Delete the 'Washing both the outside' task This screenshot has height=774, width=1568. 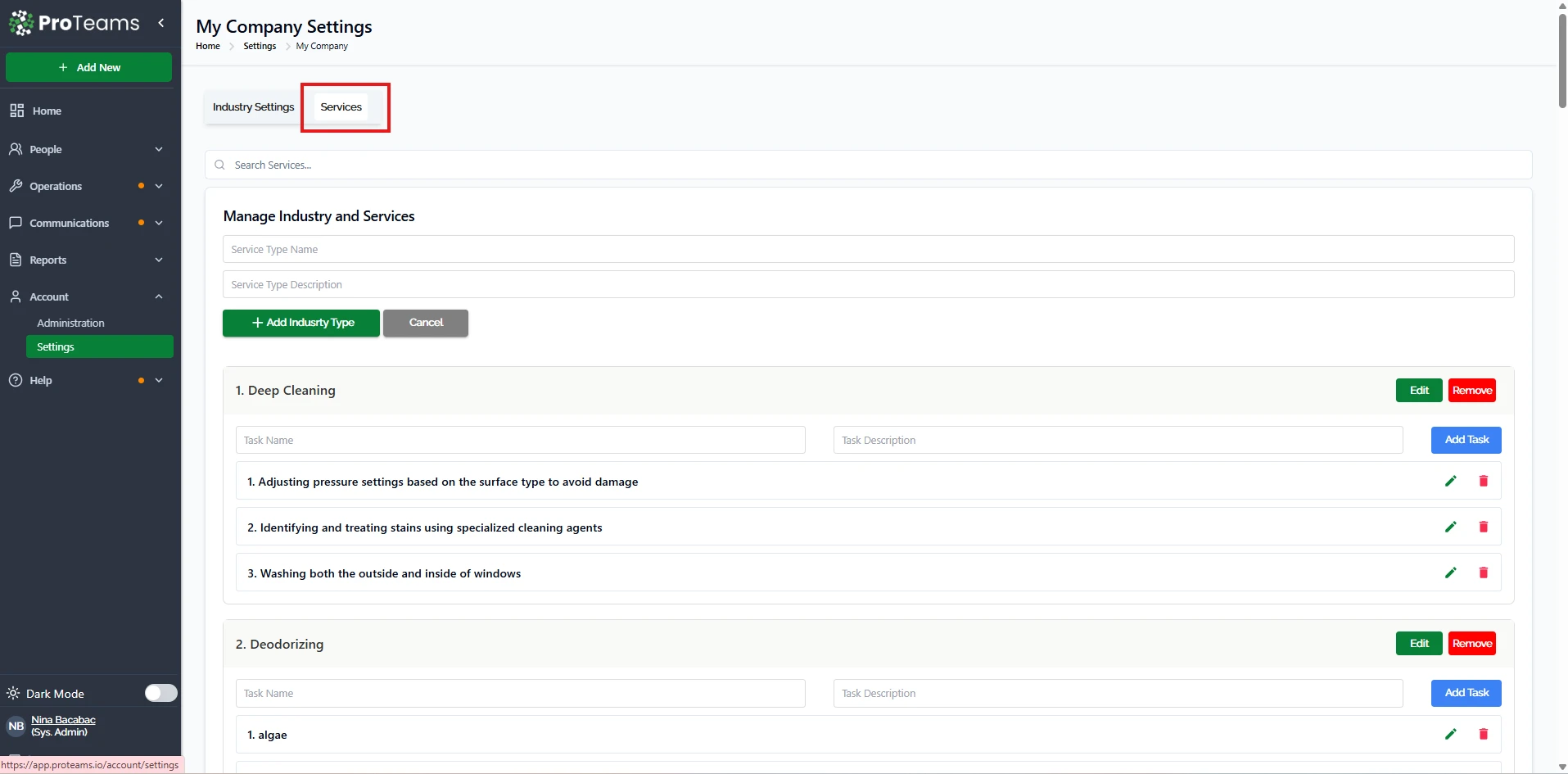[1483, 573]
